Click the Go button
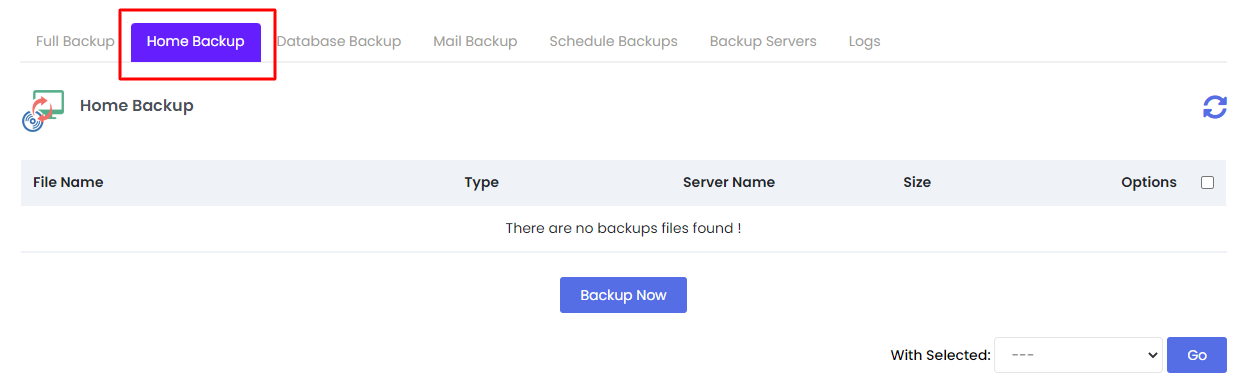Image resolution: width=1250 pixels, height=379 pixels. 1197,355
